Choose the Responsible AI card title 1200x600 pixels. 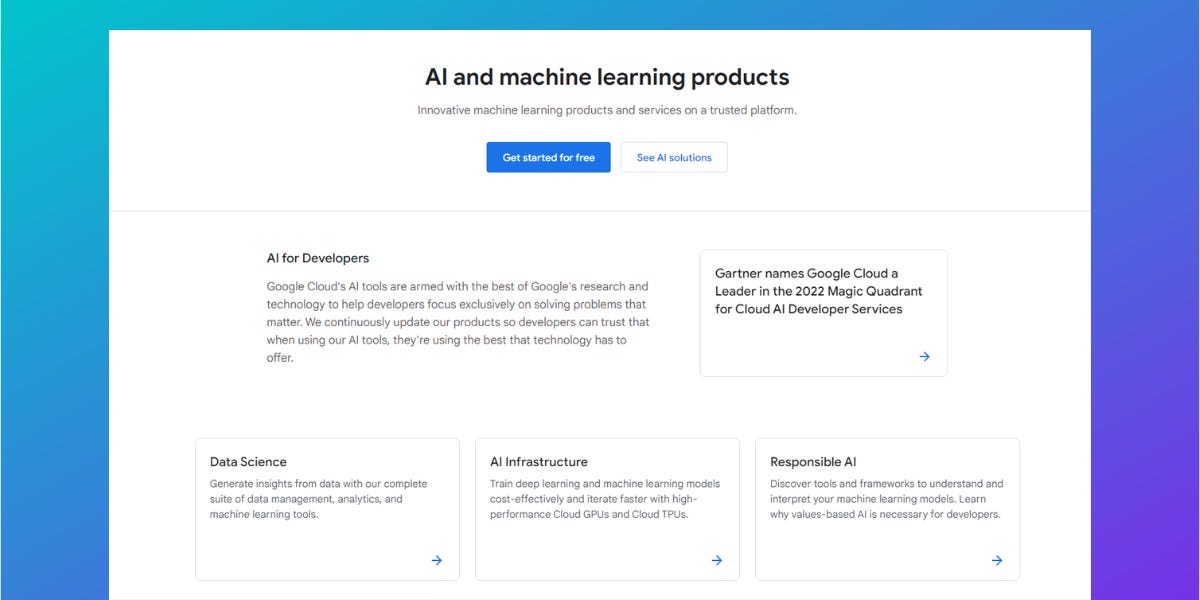tap(813, 462)
